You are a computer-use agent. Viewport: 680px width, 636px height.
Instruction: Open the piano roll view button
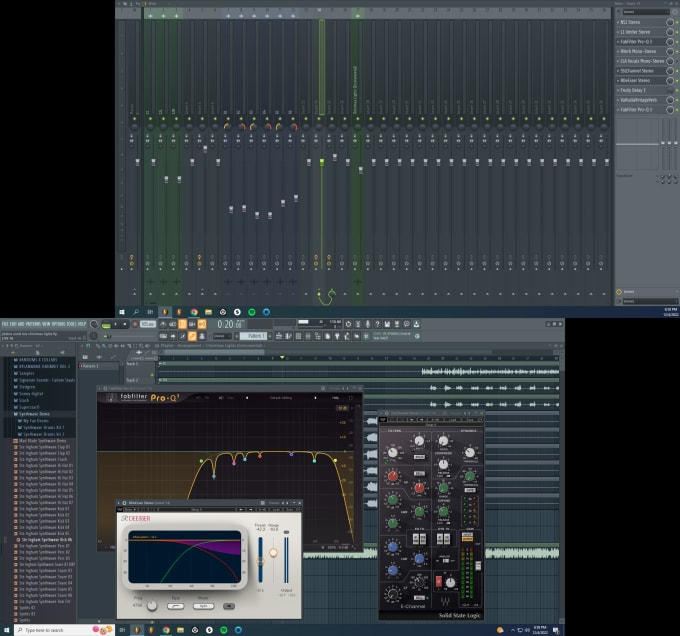tap(288, 336)
